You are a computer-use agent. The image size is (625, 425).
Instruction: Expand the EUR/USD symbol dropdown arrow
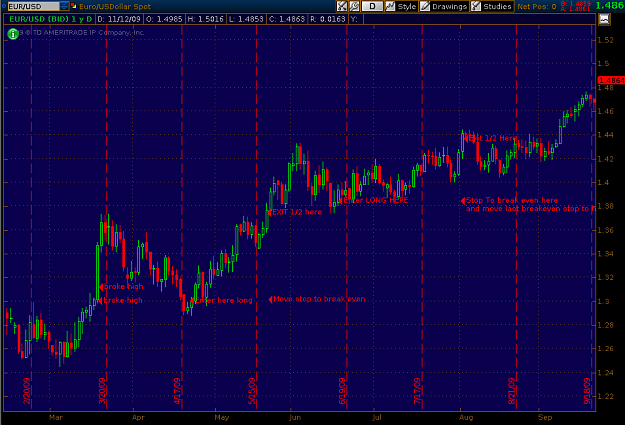point(64,6)
